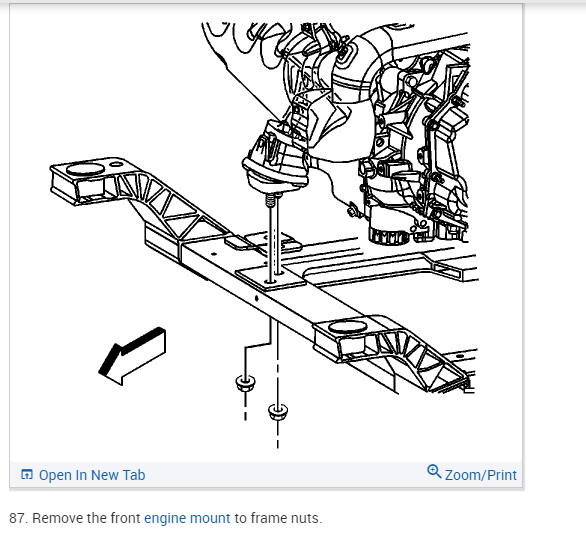Open the diagram via Open In New Tab text
This screenshot has height=552, width=586.
click(x=92, y=475)
